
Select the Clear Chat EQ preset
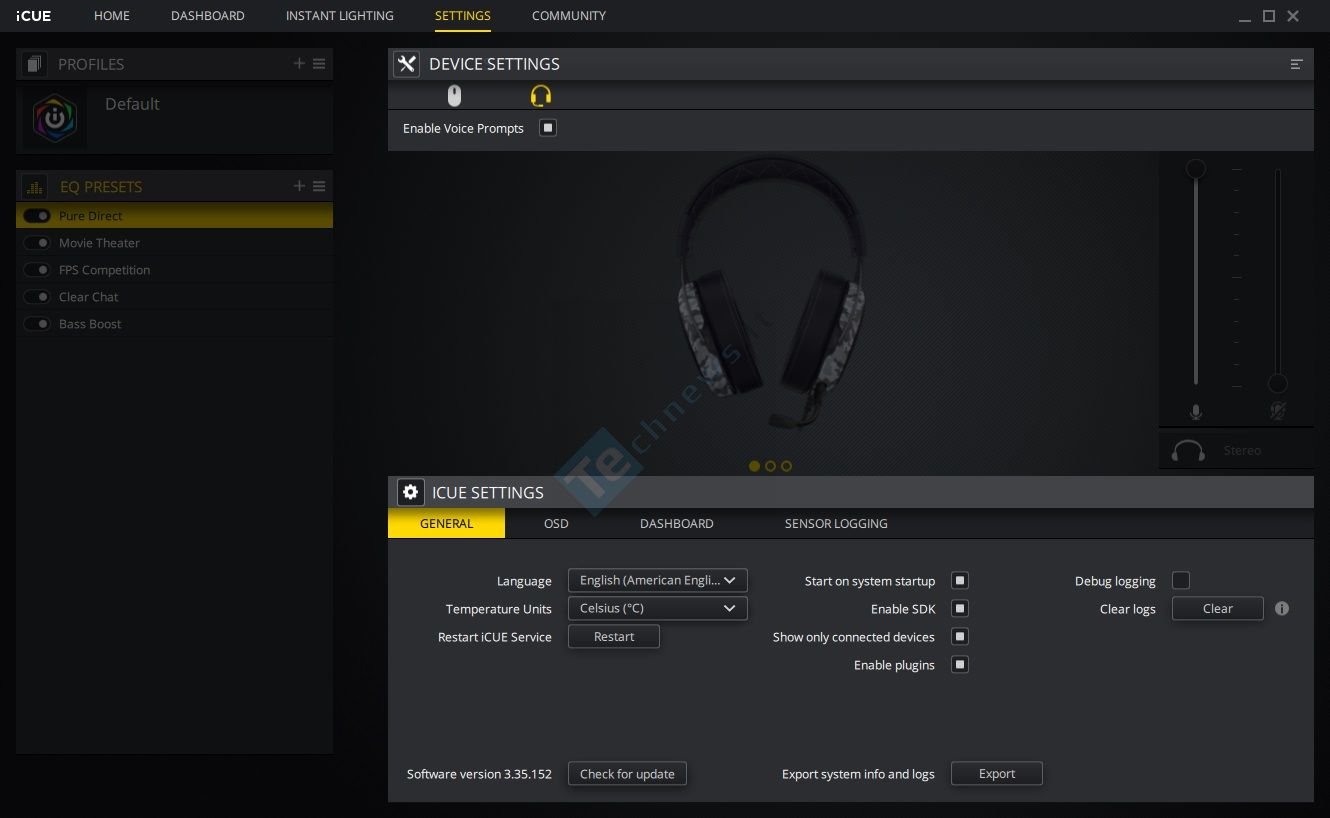tap(174, 297)
